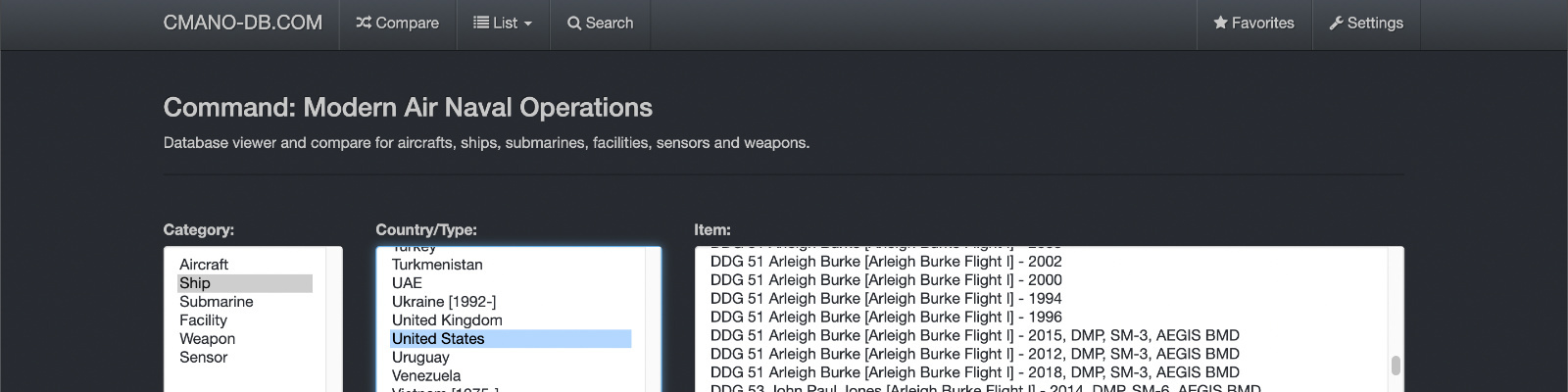Select Ukraine [1992-] country entry

tap(444, 302)
